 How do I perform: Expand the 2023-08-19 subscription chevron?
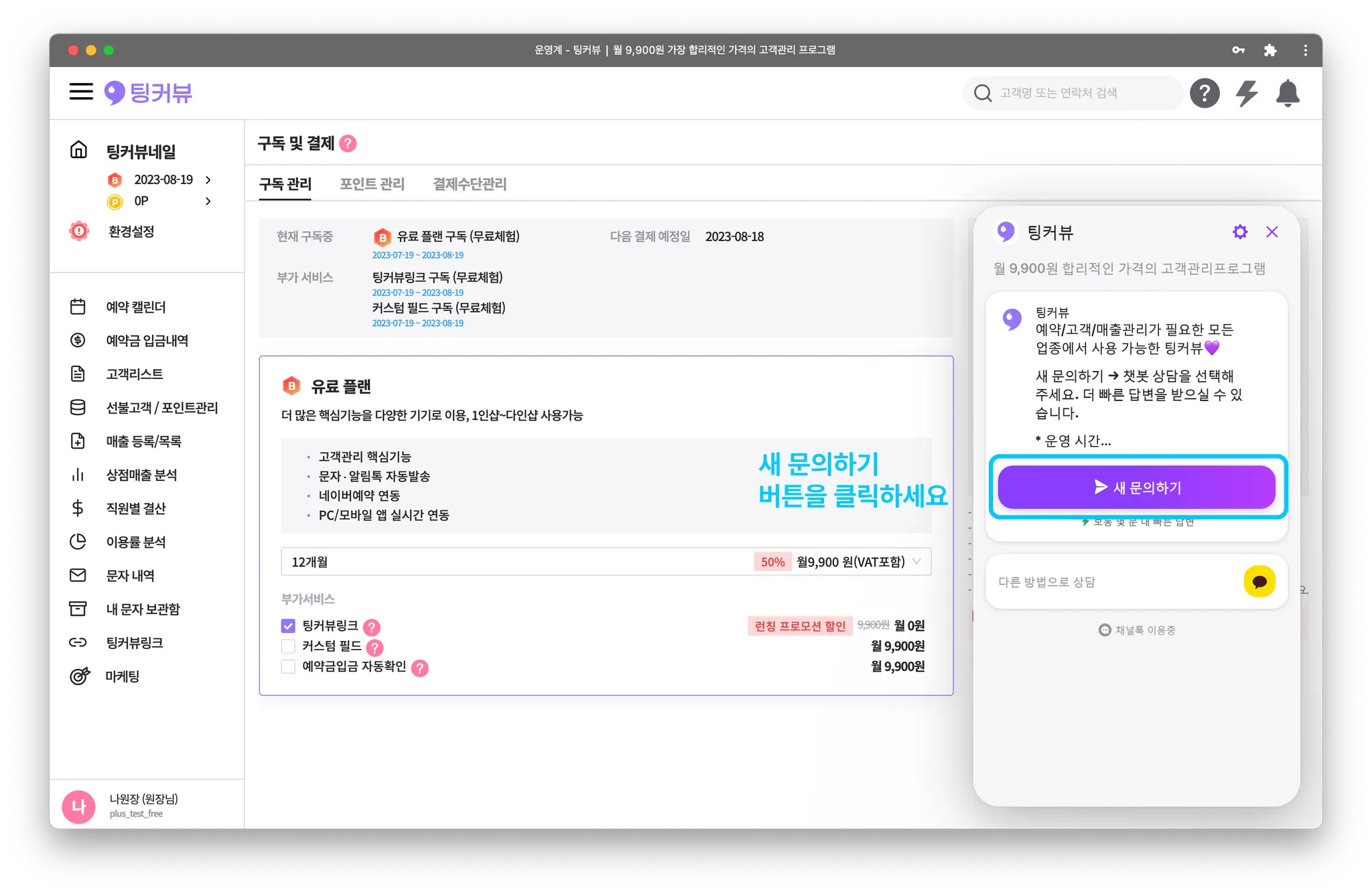(x=208, y=180)
